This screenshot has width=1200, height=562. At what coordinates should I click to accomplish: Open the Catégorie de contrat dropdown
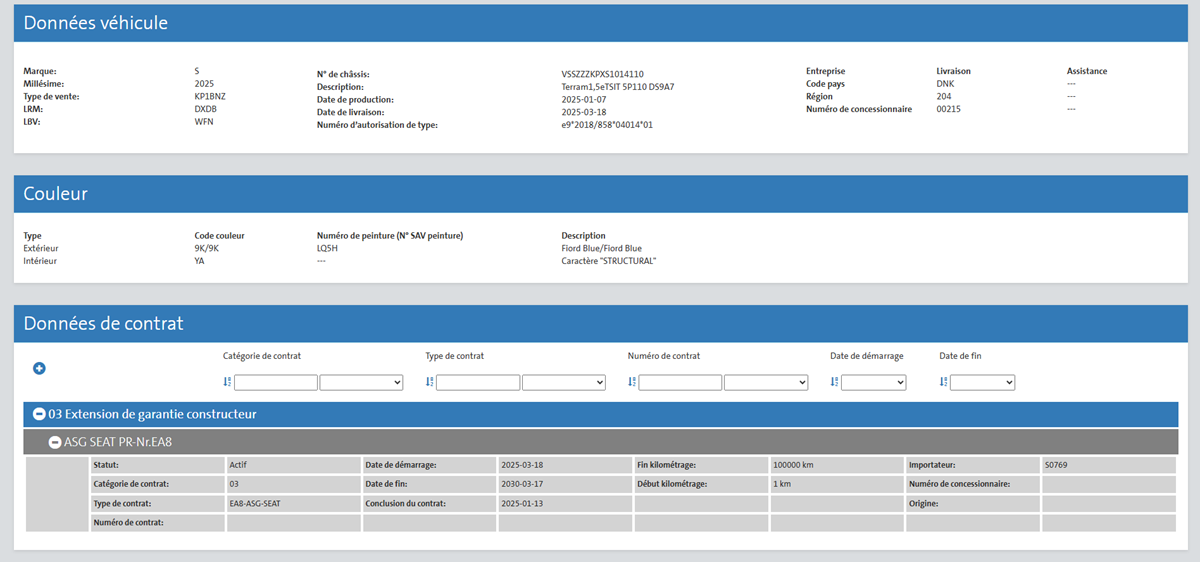tap(361, 382)
